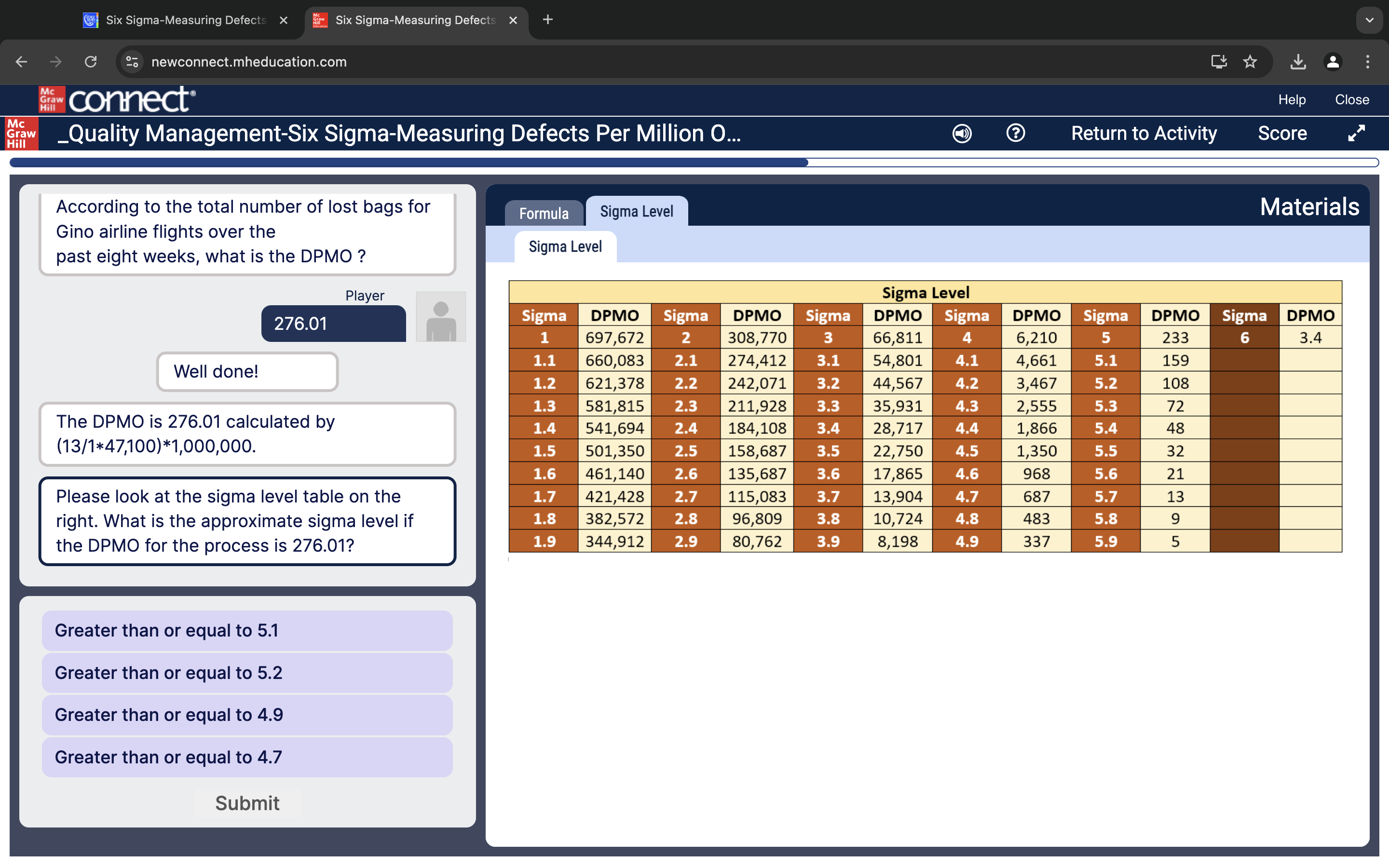
Task: Click the browser profile avatar icon
Action: tap(1333, 62)
